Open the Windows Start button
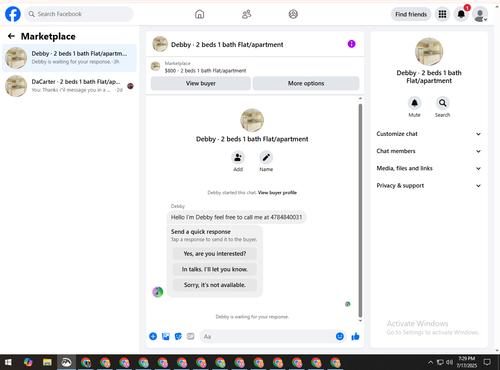This screenshot has height=370, width=500. pos(8,362)
